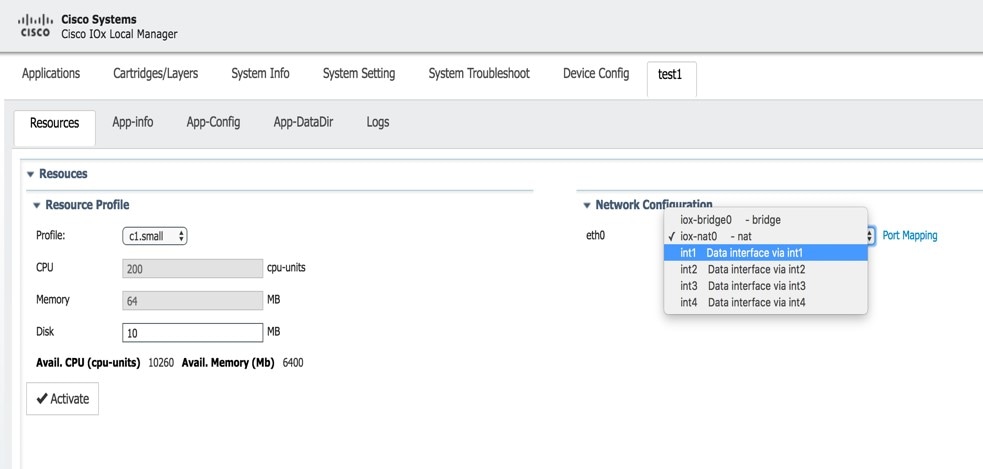Choose iox-bridge0 bridge option

(x=765, y=220)
